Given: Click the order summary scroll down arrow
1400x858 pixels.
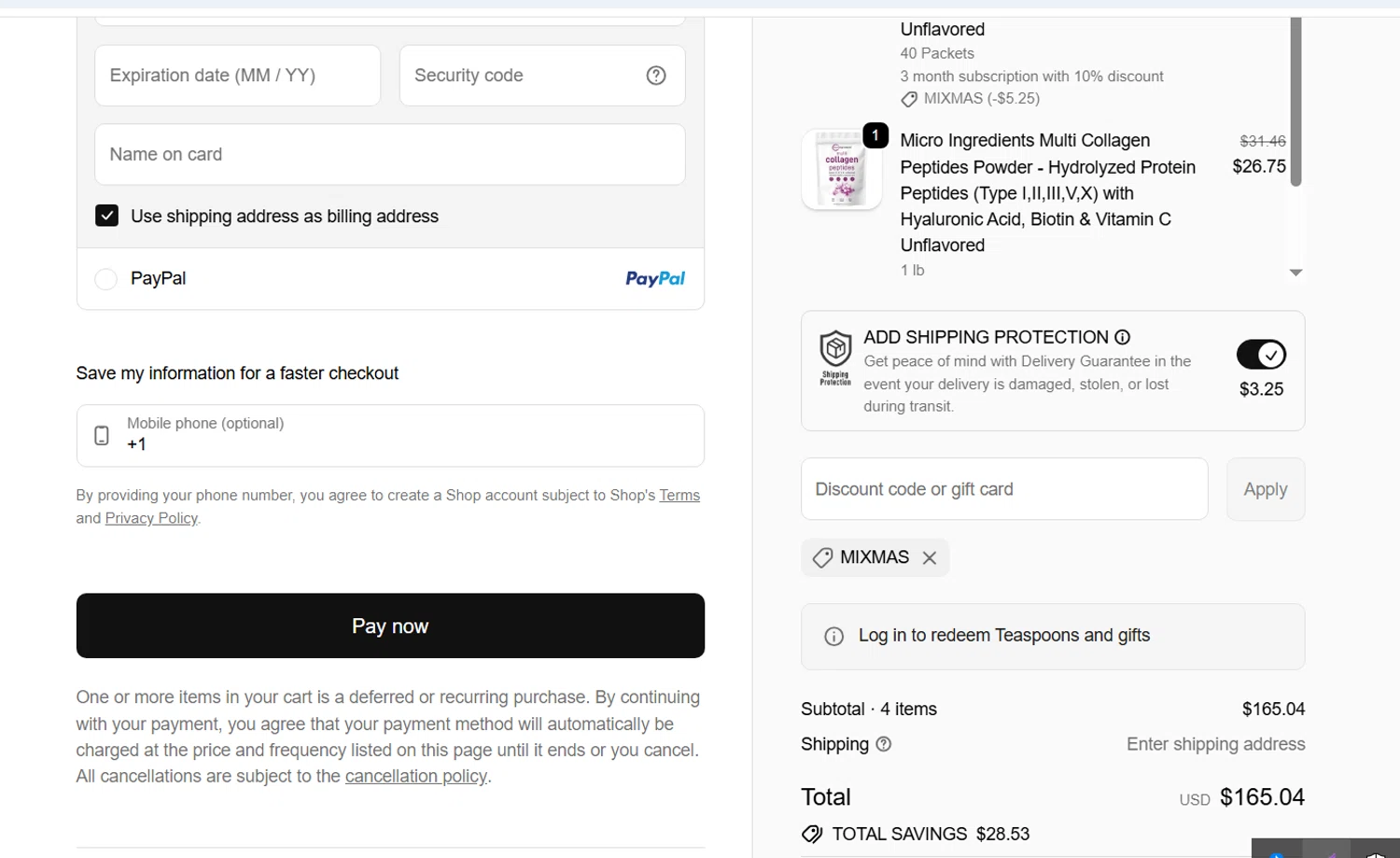Looking at the screenshot, I should tap(1295, 273).
